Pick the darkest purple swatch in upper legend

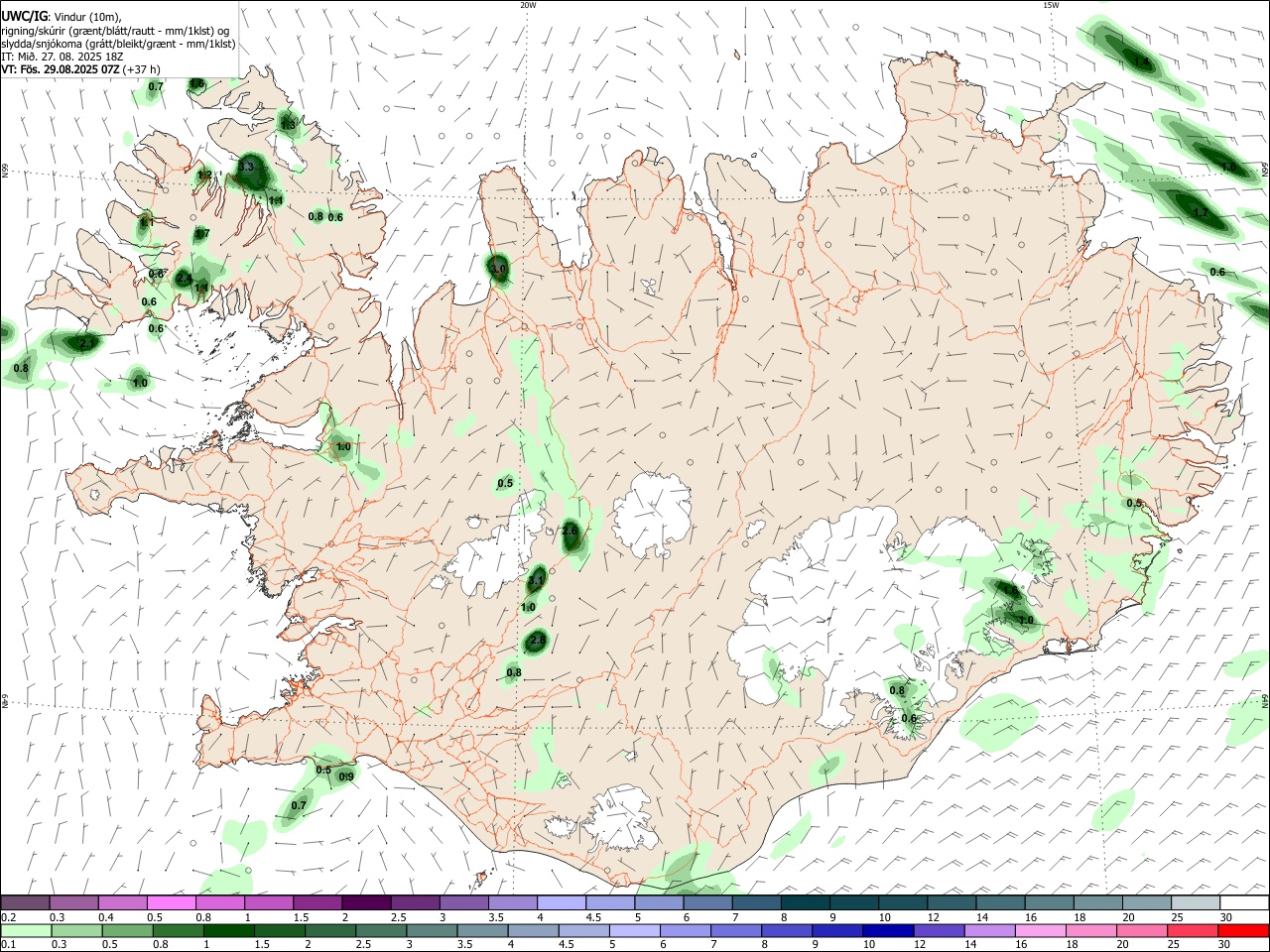point(366,902)
